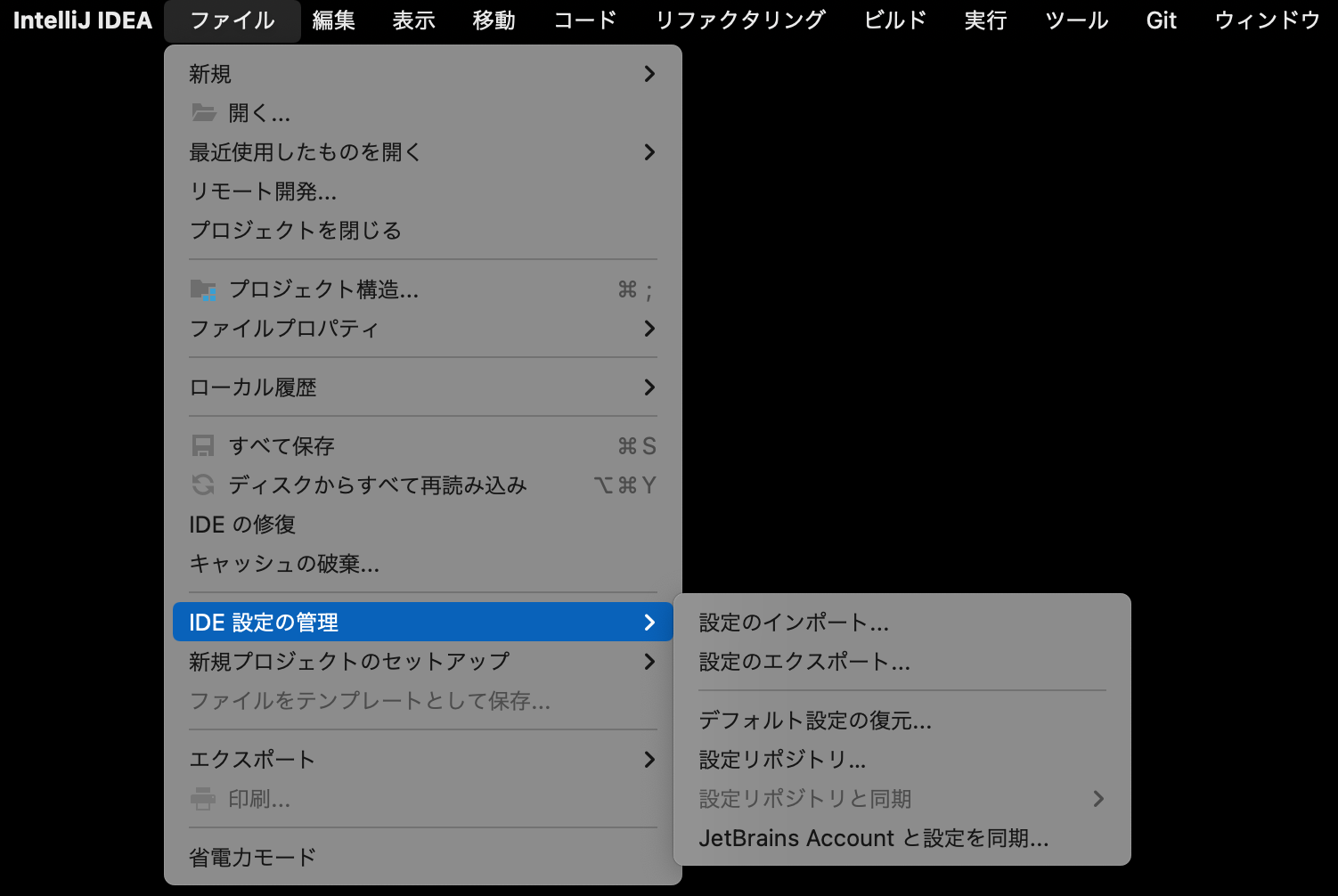Open the ビルド menu

click(895, 20)
